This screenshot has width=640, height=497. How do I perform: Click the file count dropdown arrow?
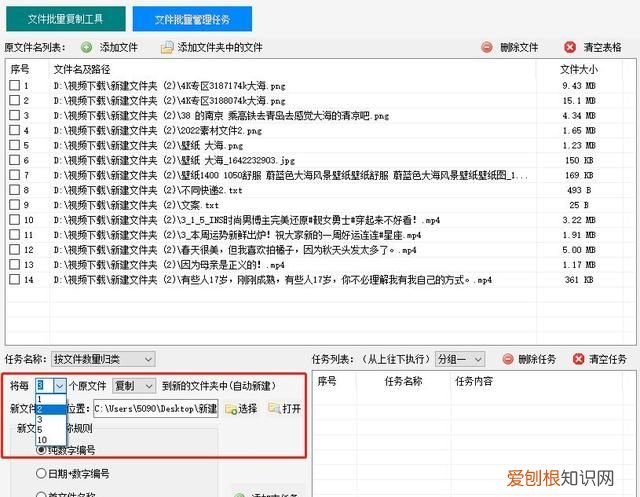60,386
